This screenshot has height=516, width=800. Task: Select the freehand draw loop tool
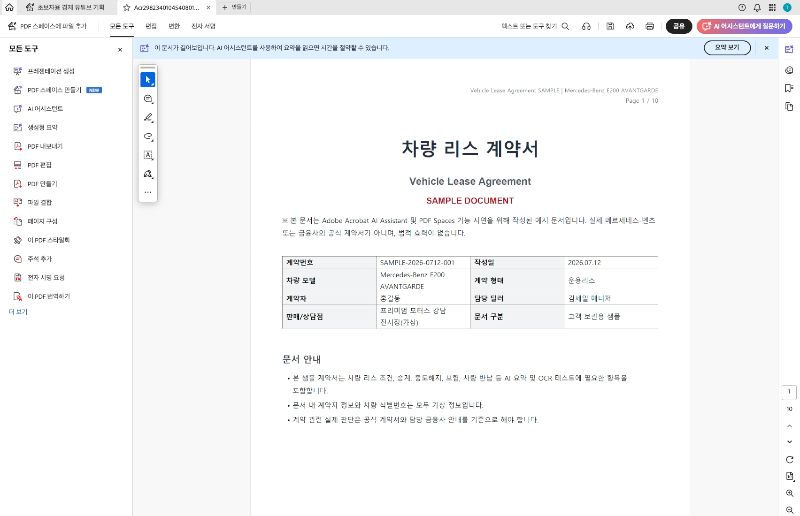point(148,136)
